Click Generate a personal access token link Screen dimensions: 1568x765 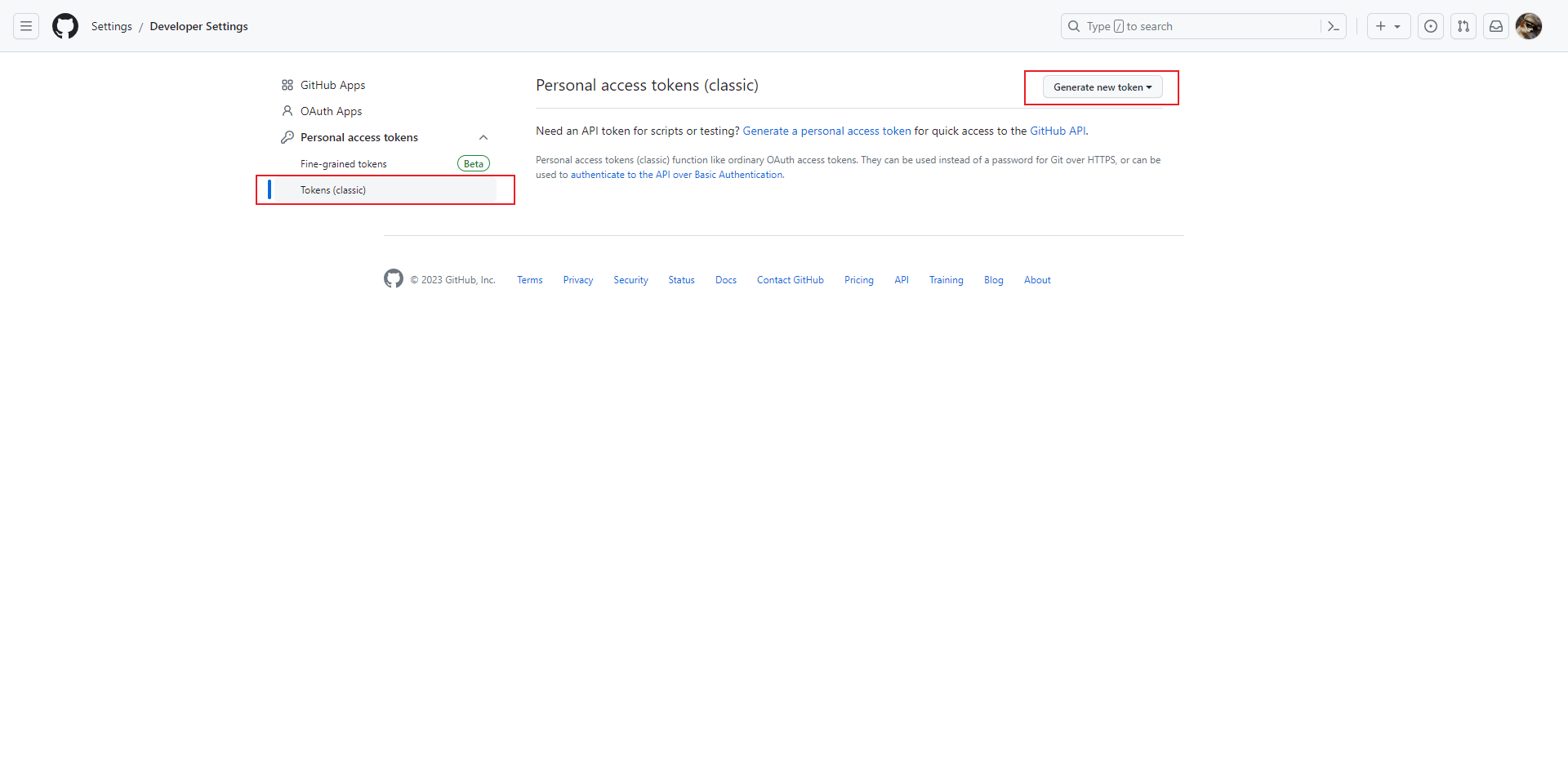826,131
